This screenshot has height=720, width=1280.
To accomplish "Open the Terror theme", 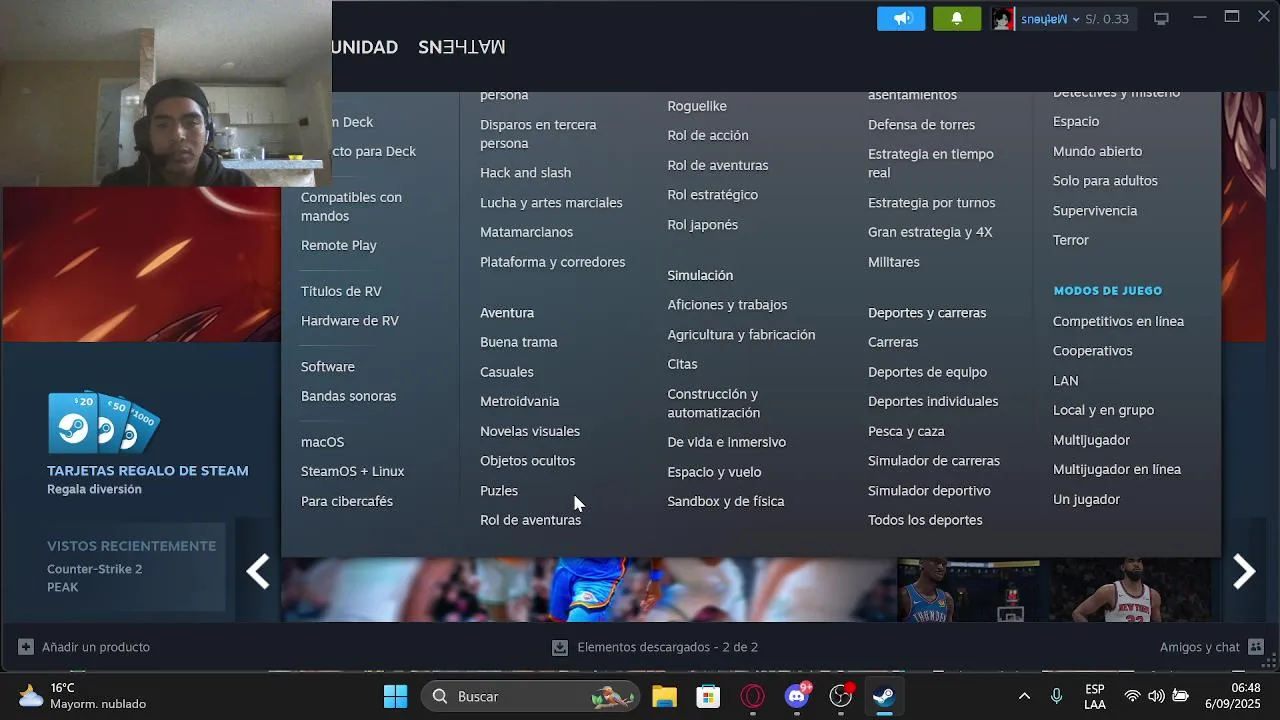I will point(1070,240).
